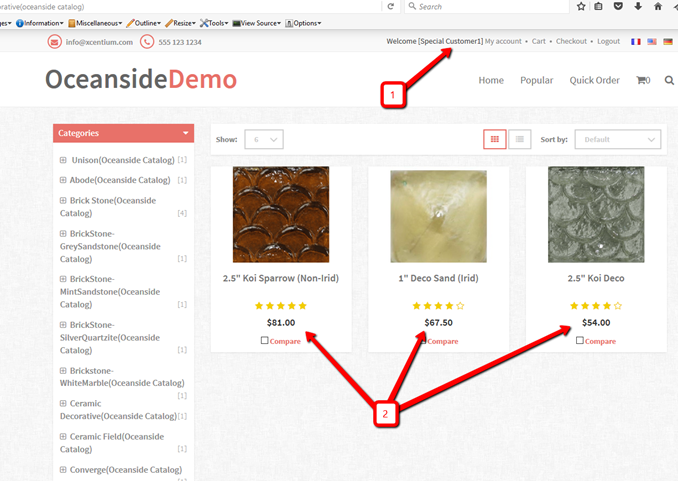Viewport: 678px width, 481px height.
Task: Click the browser Search field
Action: click(486, 6)
